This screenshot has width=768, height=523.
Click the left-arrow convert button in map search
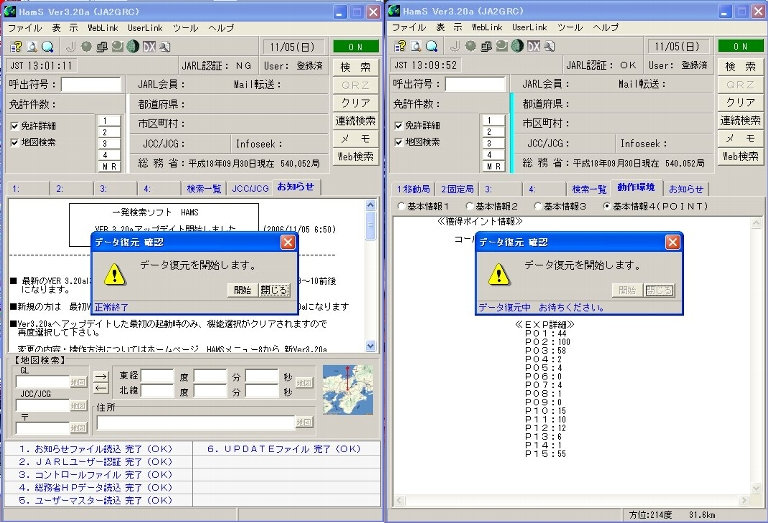100,388
